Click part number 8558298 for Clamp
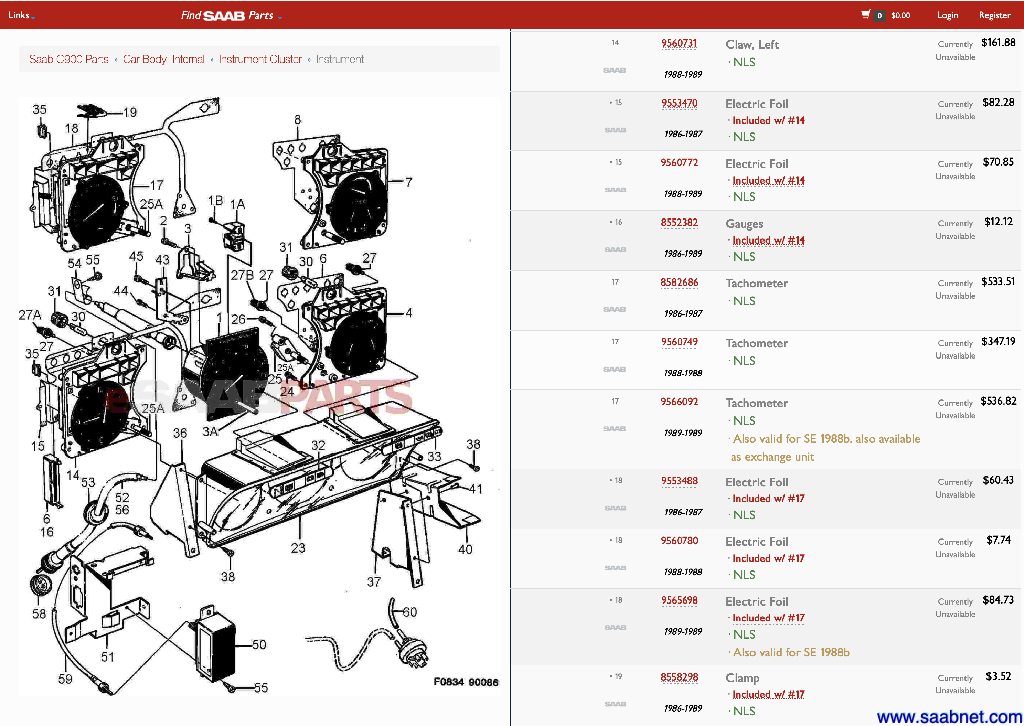Image resolution: width=1024 pixels, height=726 pixels. coord(679,677)
